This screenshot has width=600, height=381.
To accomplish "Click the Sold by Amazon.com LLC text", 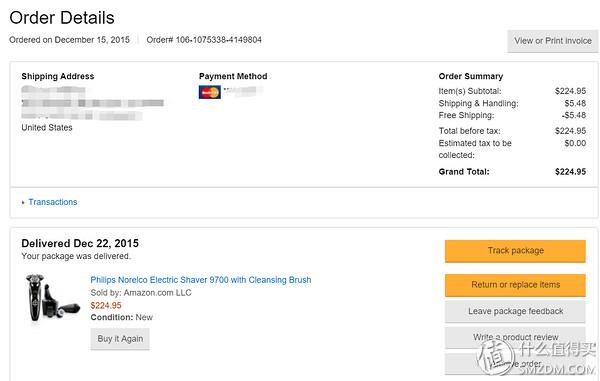I will 141,293.
